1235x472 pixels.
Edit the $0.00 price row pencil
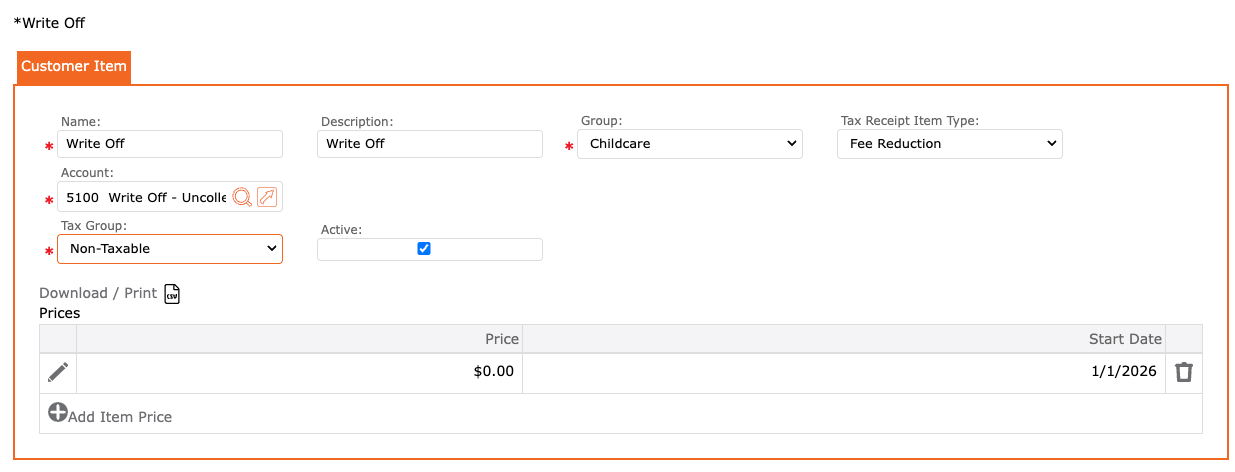coord(58,372)
